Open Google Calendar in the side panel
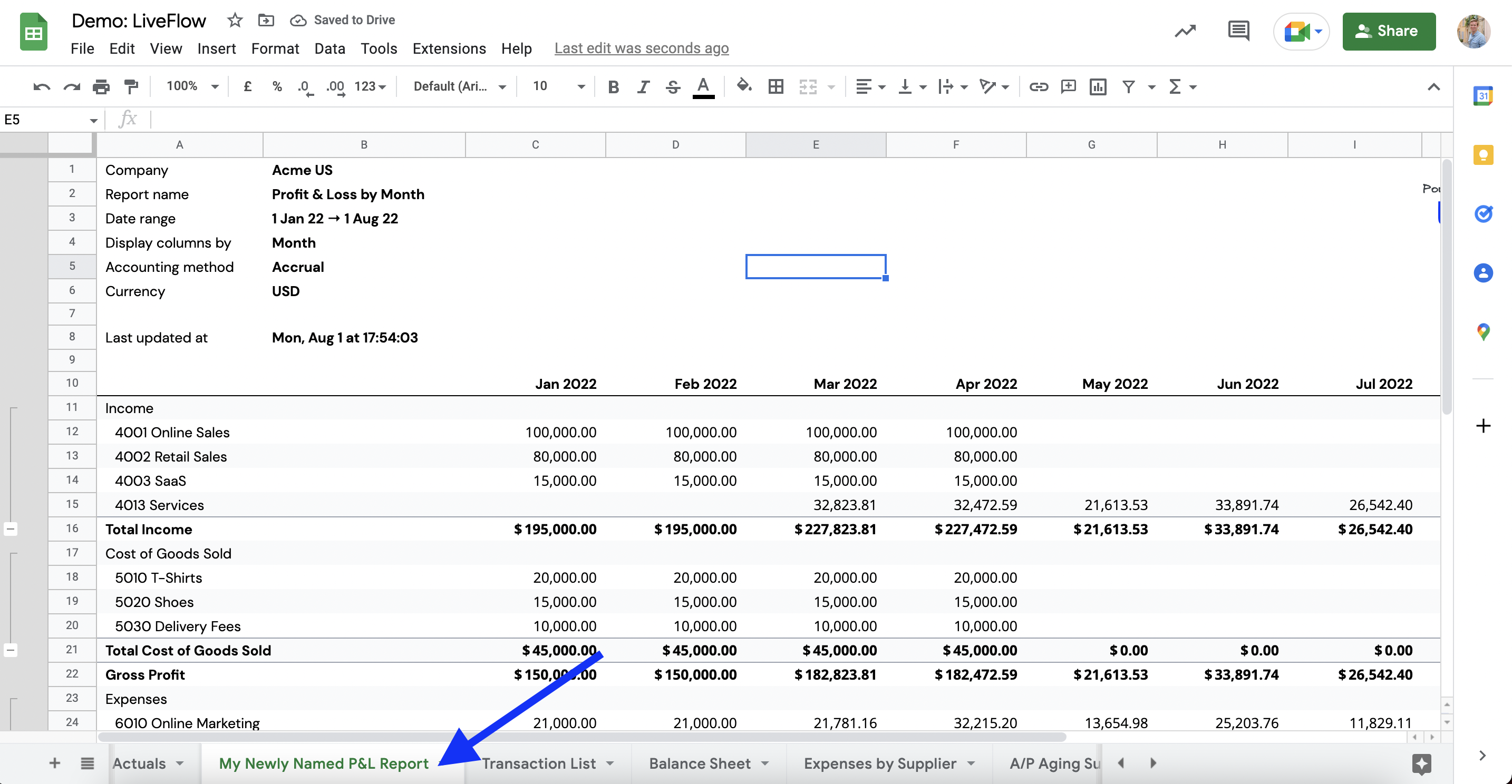This screenshot has width=1512, height=784. [x=1482, y=95]
